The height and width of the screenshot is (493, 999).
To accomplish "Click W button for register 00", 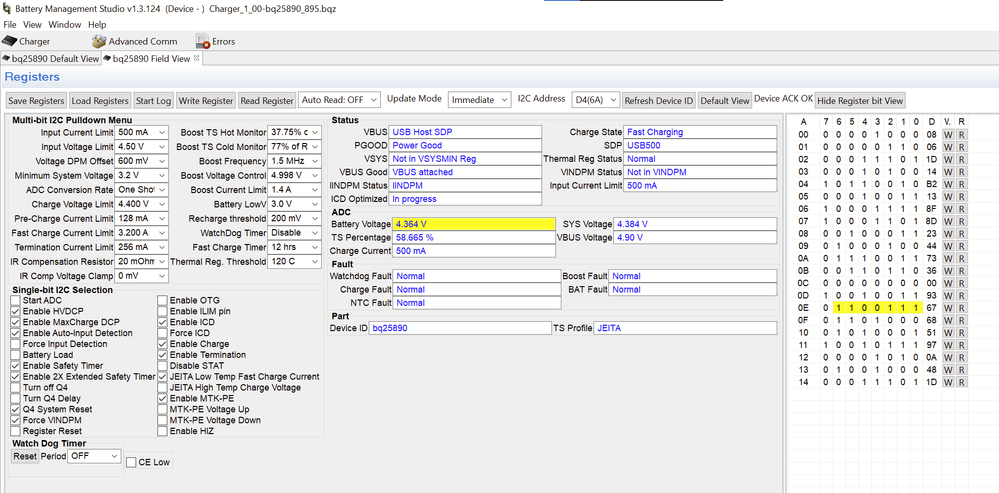I will [948, 135].
